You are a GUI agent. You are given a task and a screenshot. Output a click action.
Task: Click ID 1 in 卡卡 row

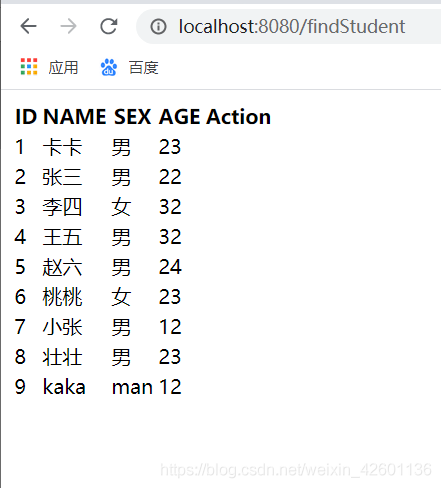pos(20,147)
